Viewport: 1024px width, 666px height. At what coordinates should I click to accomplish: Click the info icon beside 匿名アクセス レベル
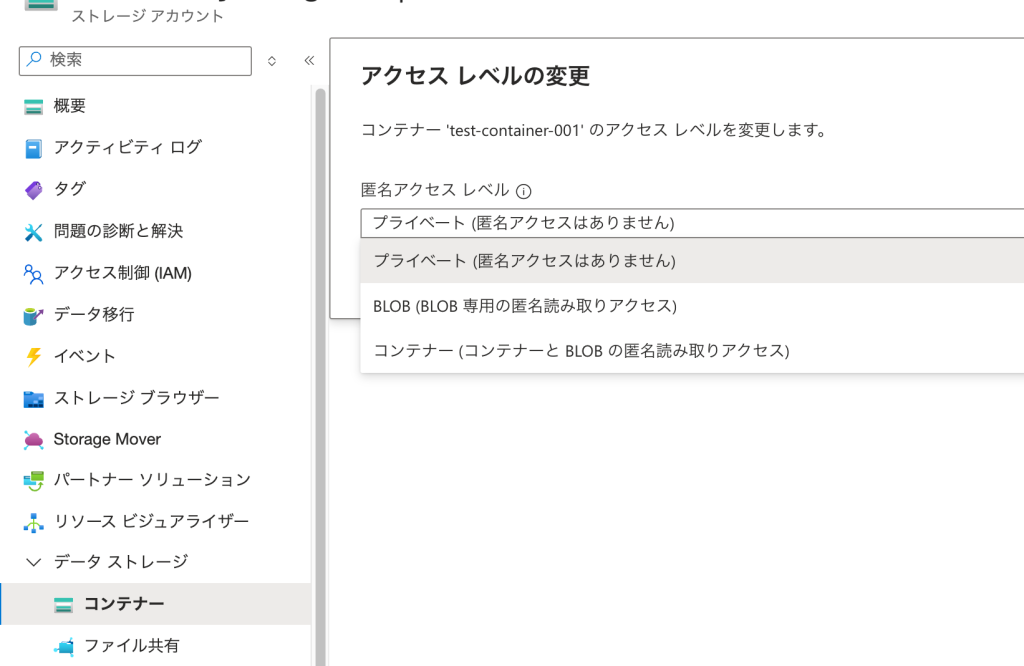[524, 191]
